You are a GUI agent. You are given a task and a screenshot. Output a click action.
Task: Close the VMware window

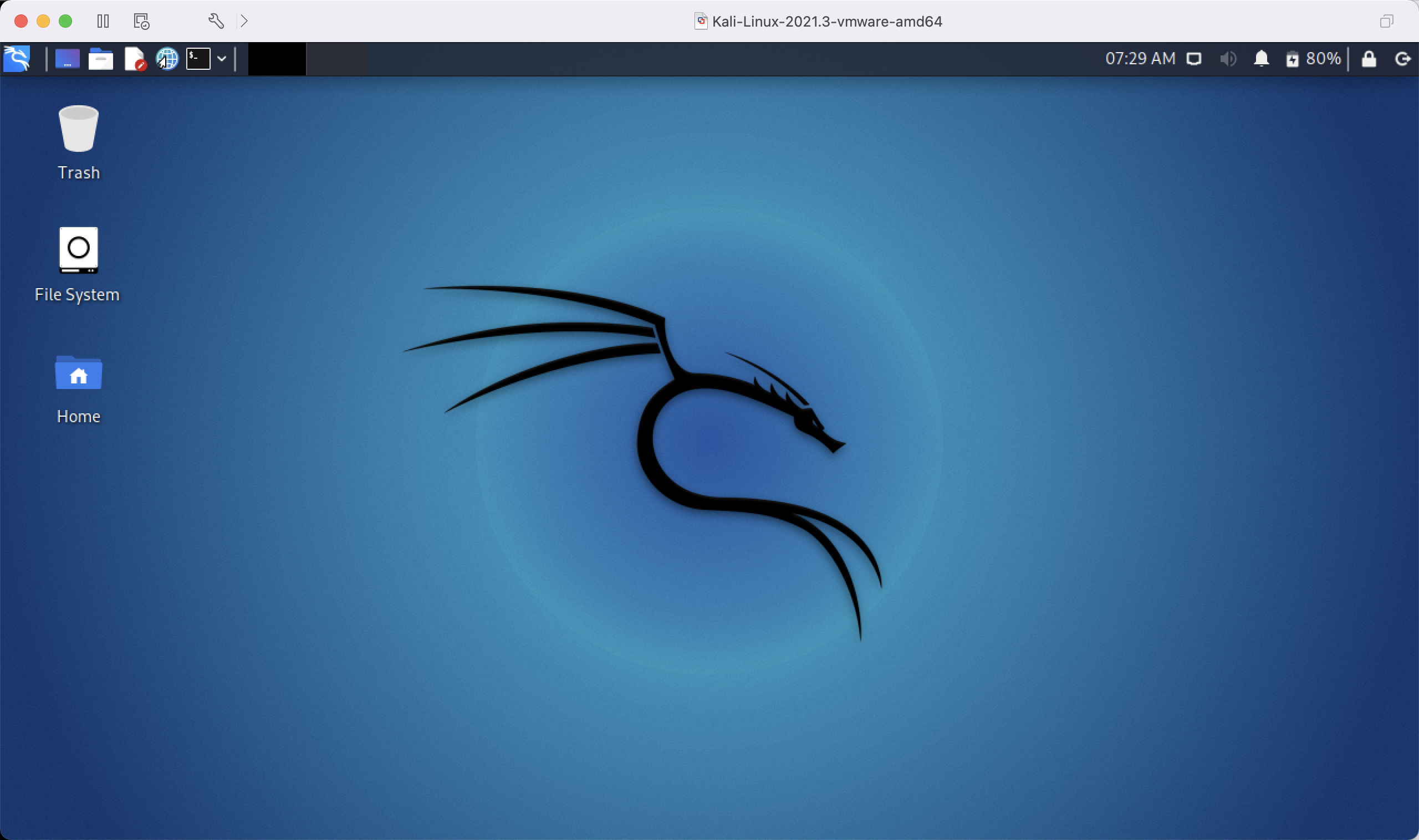(x=21, y=22)
